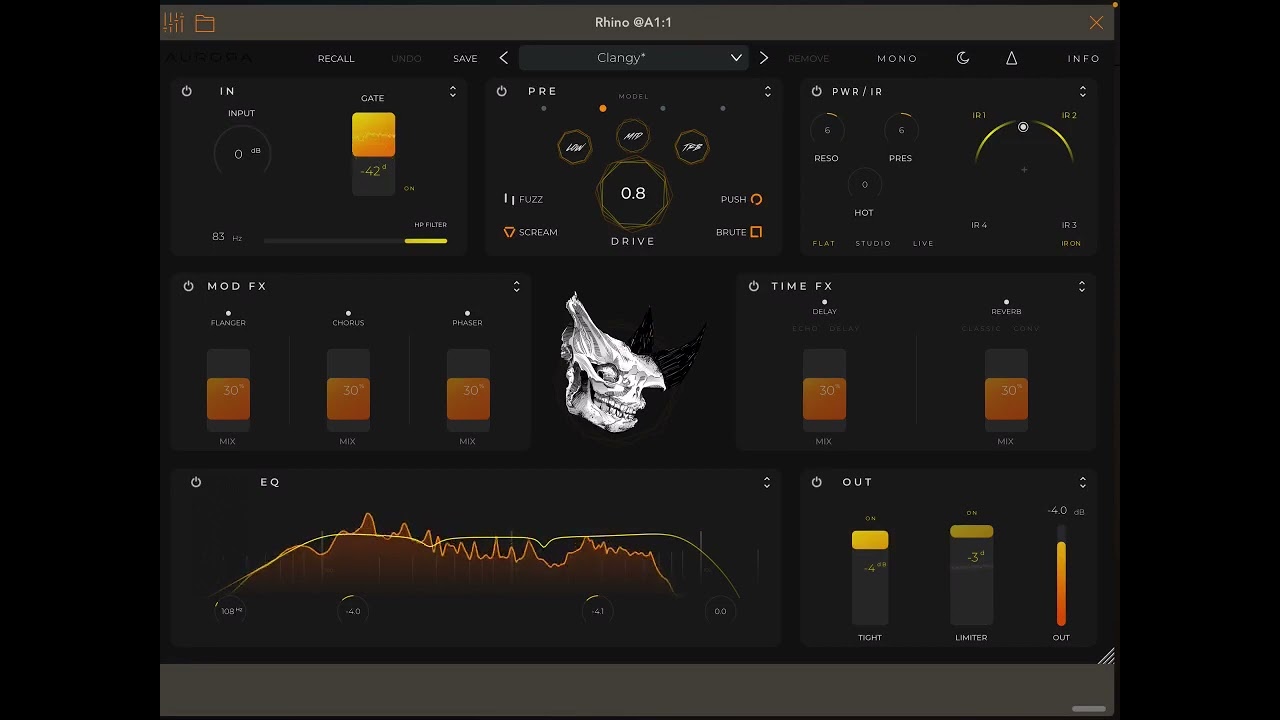Click the UNDO button
Image resolution: width=1280 pixels, height=720 pixels.
pos(406,58)
